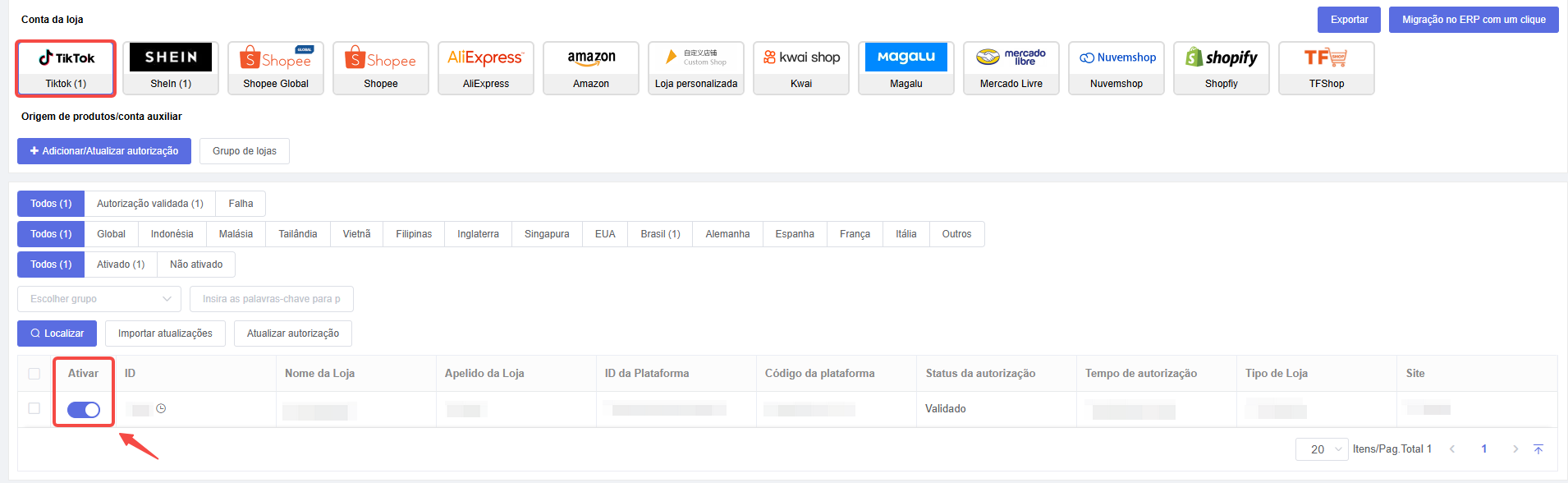Choose the Kwai shop platform card
This screenshot has height=483, width=1568.
coord(801,68)
